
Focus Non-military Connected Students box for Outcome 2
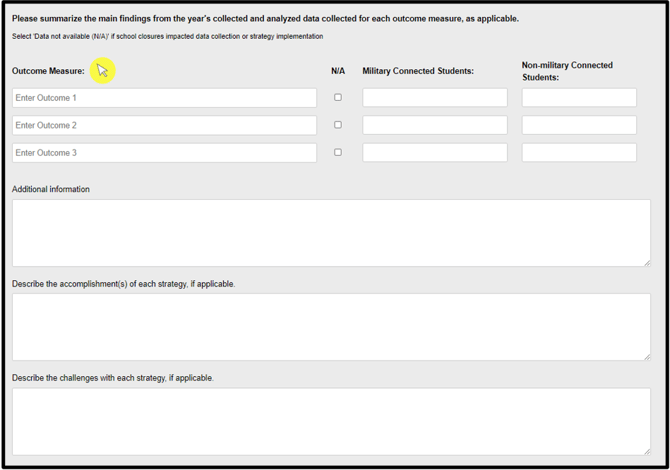click(x=579, y=125)
